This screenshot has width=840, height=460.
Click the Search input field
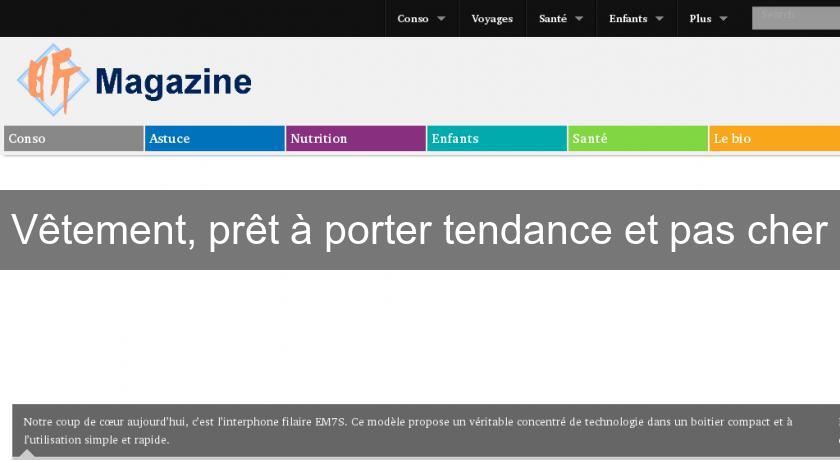[x=795, y=17]
